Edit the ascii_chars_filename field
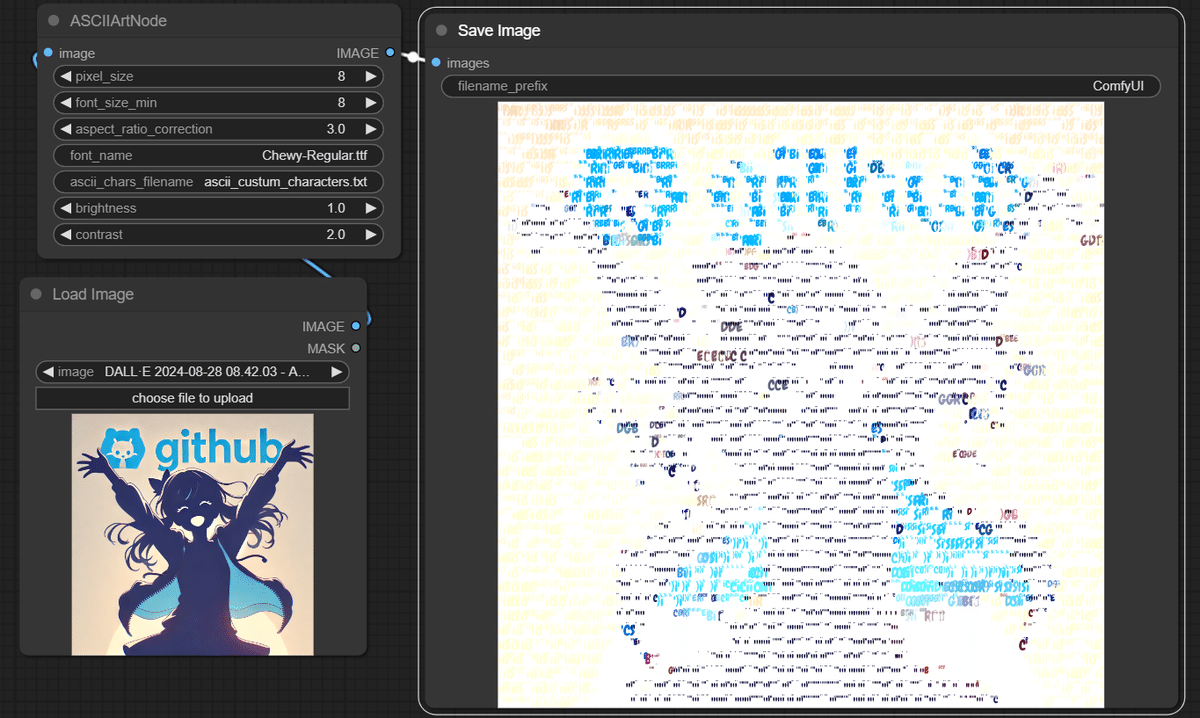 point(218,182)
